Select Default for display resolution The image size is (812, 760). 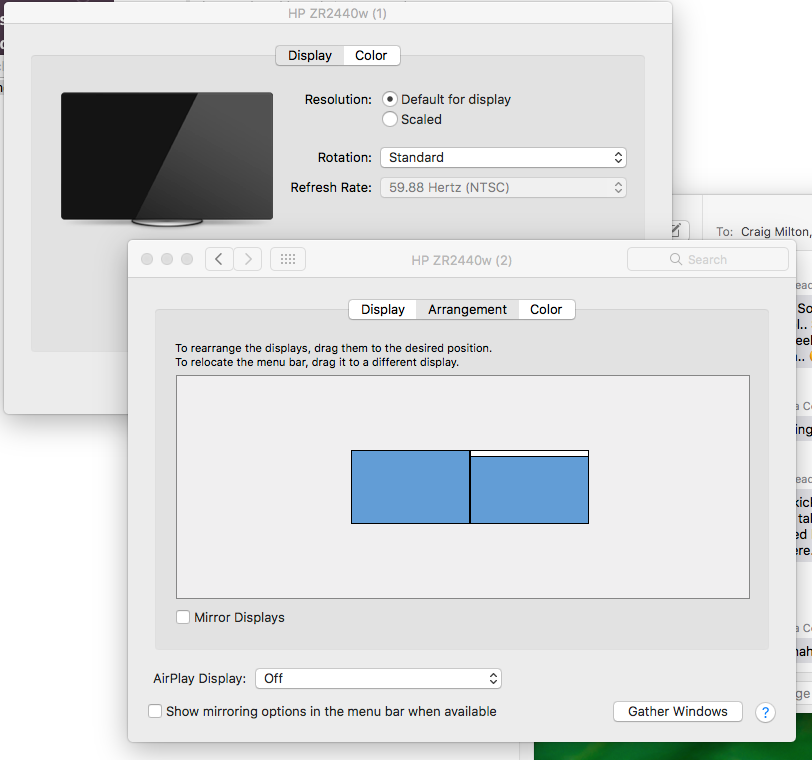390,99
